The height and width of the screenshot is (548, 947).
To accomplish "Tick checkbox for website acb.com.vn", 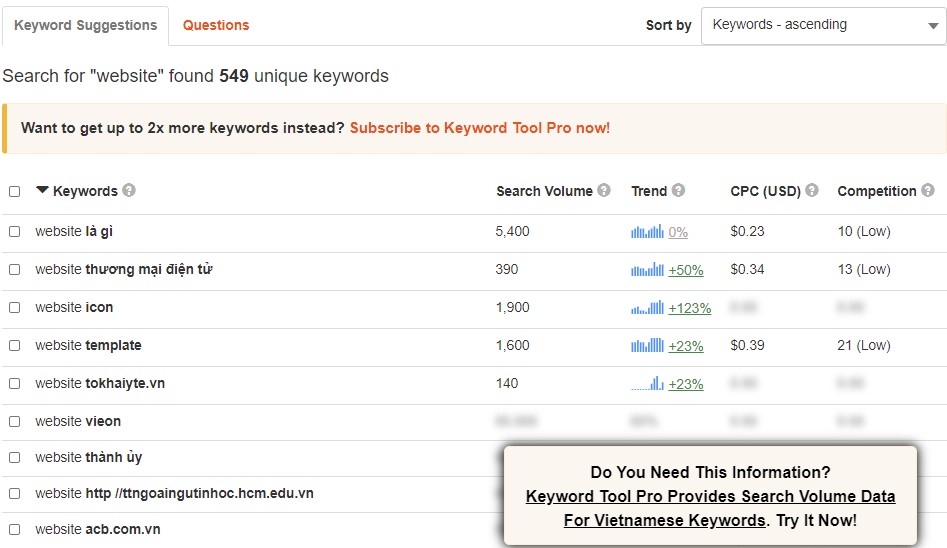I will coord(14,530).
